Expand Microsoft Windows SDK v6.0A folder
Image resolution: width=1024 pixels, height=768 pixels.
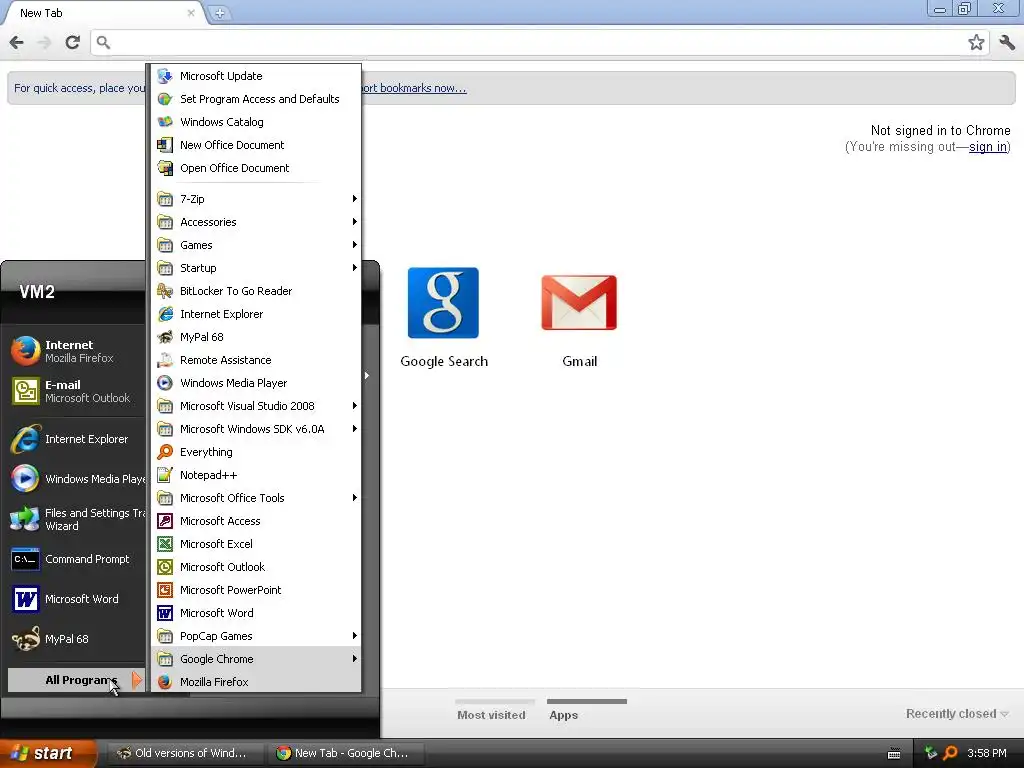256,429
